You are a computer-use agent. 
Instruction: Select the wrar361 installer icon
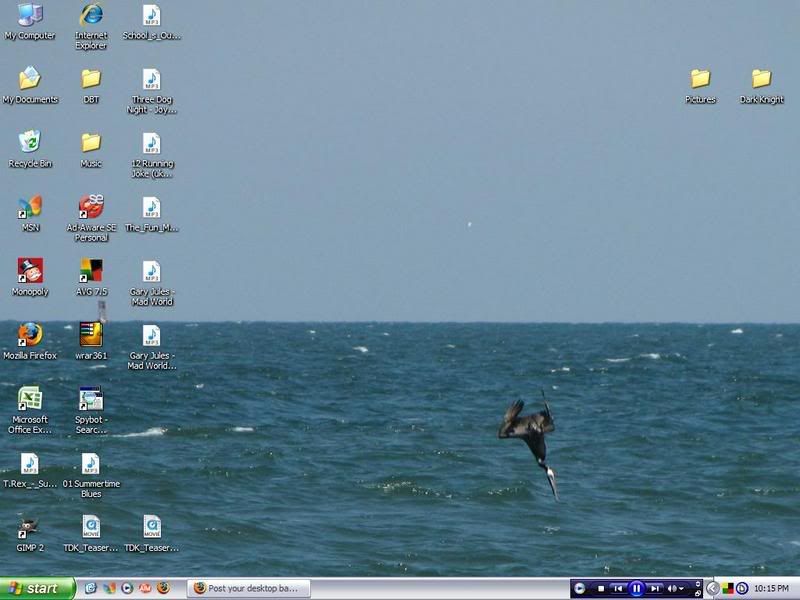[x=91, y=335]
